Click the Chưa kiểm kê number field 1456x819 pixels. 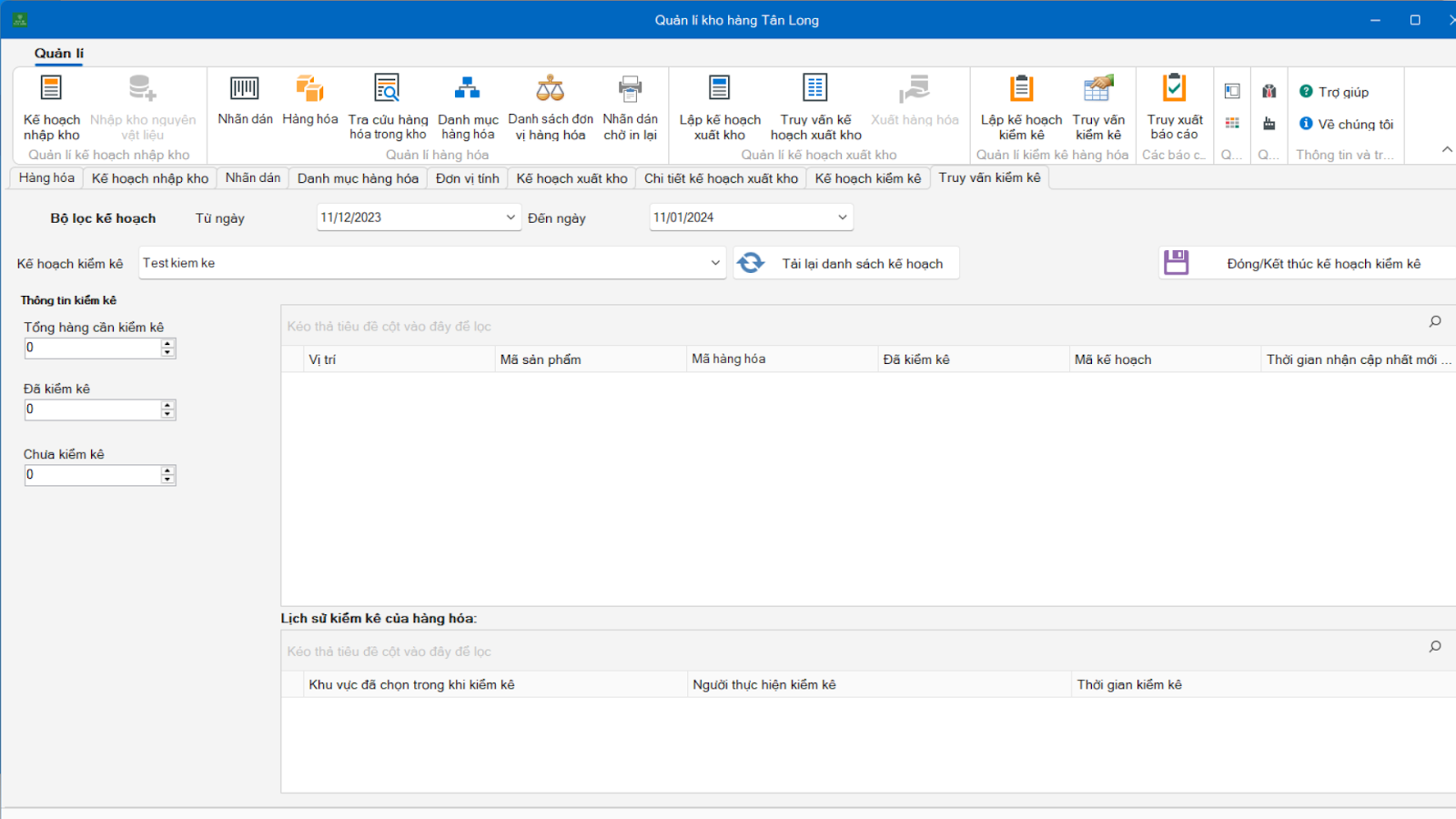(x=93, y=475)
